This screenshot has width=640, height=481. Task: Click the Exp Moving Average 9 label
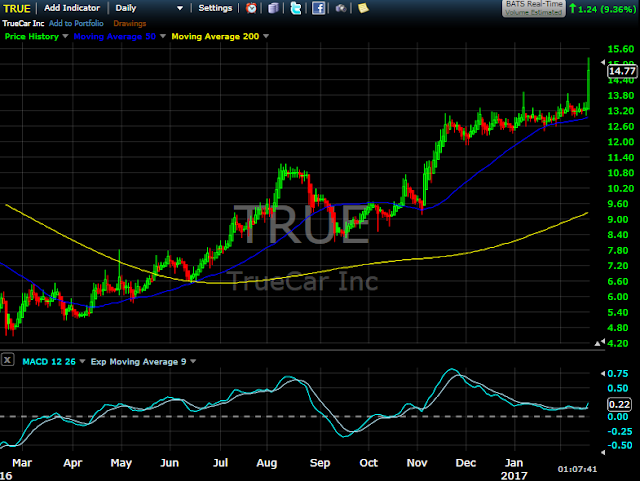(138, 362)
